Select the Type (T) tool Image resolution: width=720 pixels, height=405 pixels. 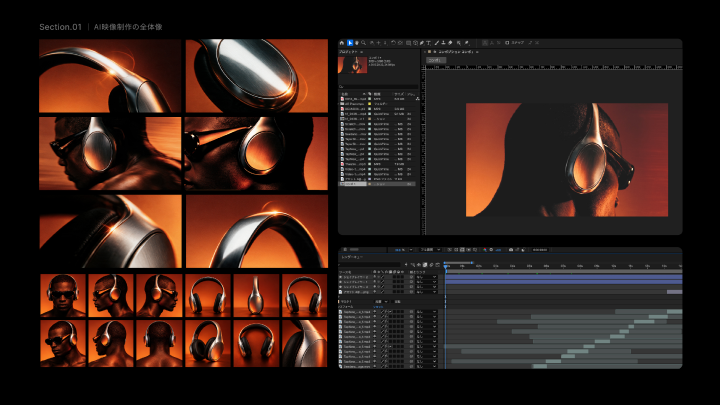point(428,43)
